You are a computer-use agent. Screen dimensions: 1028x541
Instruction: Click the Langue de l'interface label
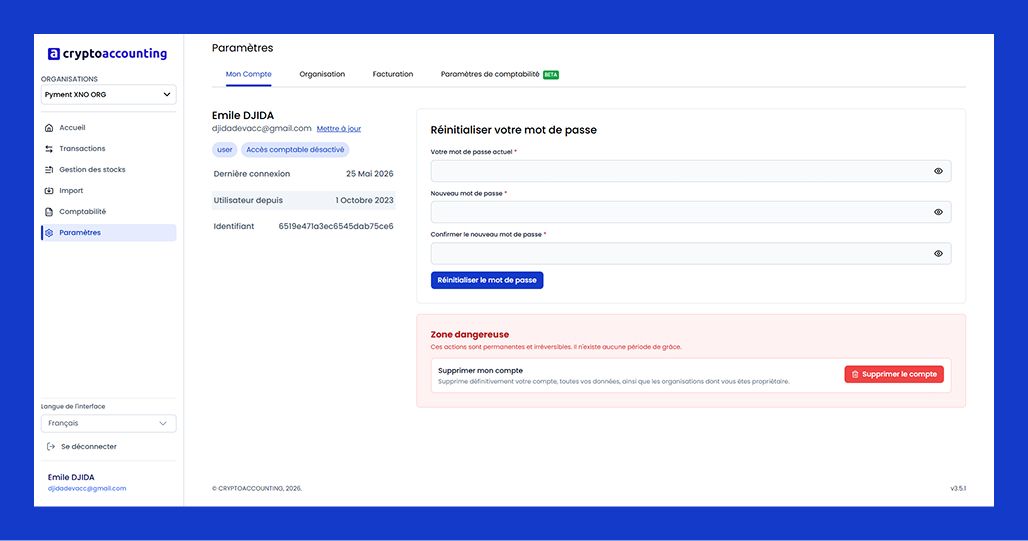(x=73, y=407)
